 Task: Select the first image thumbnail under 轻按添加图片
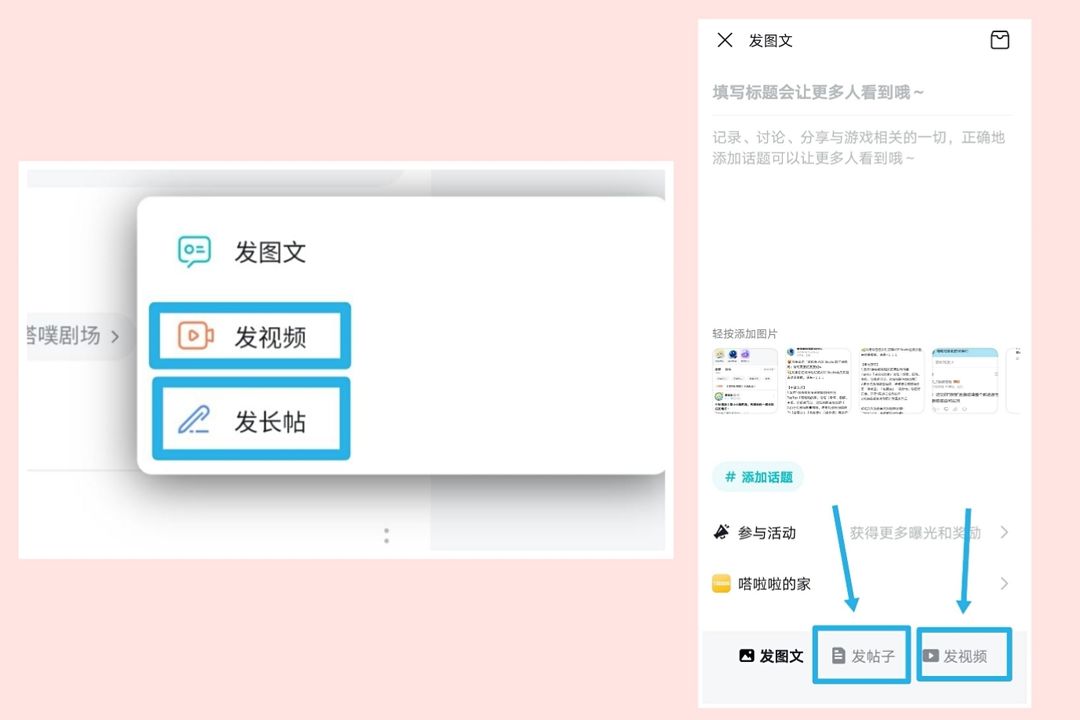pyautogui.click(x=745, y=380)
